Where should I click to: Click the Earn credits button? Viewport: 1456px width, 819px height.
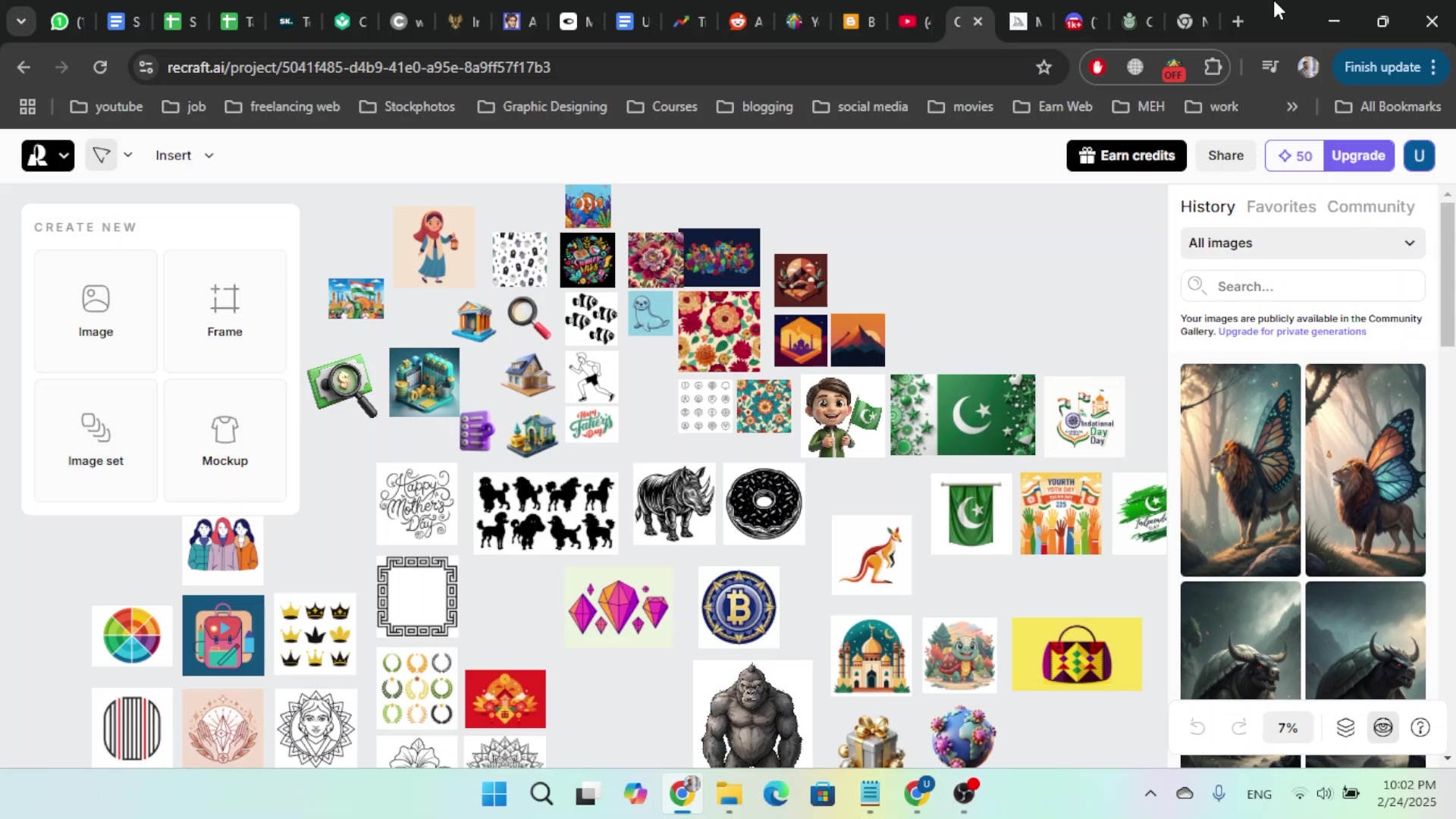point(1126,155)
